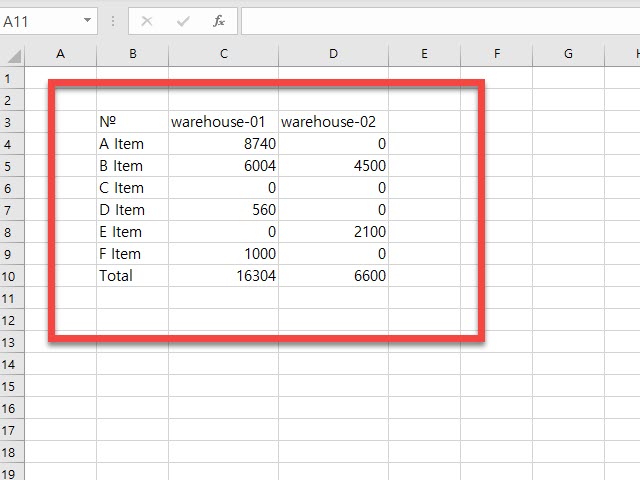
Task: Click into the formula bar input
Action: (x=441, y=21)
